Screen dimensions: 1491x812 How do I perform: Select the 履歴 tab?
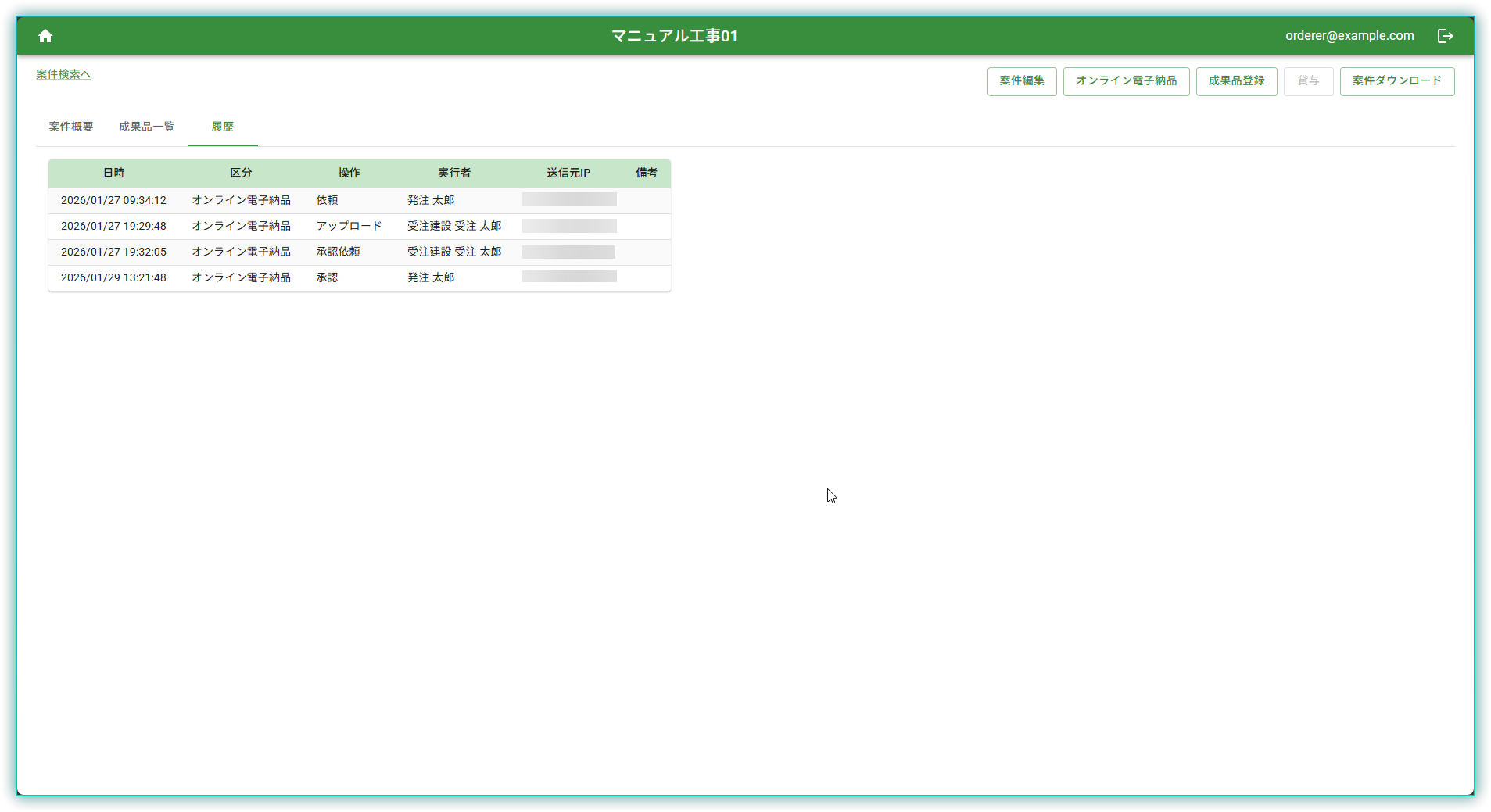coord(223,127)
